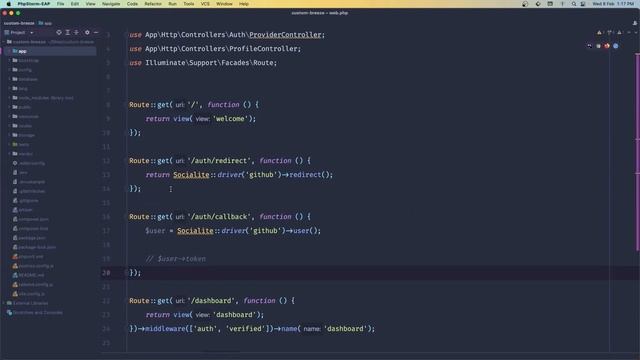
Task: Select the app folder in Project tree
Action: (x=49, y=51)
